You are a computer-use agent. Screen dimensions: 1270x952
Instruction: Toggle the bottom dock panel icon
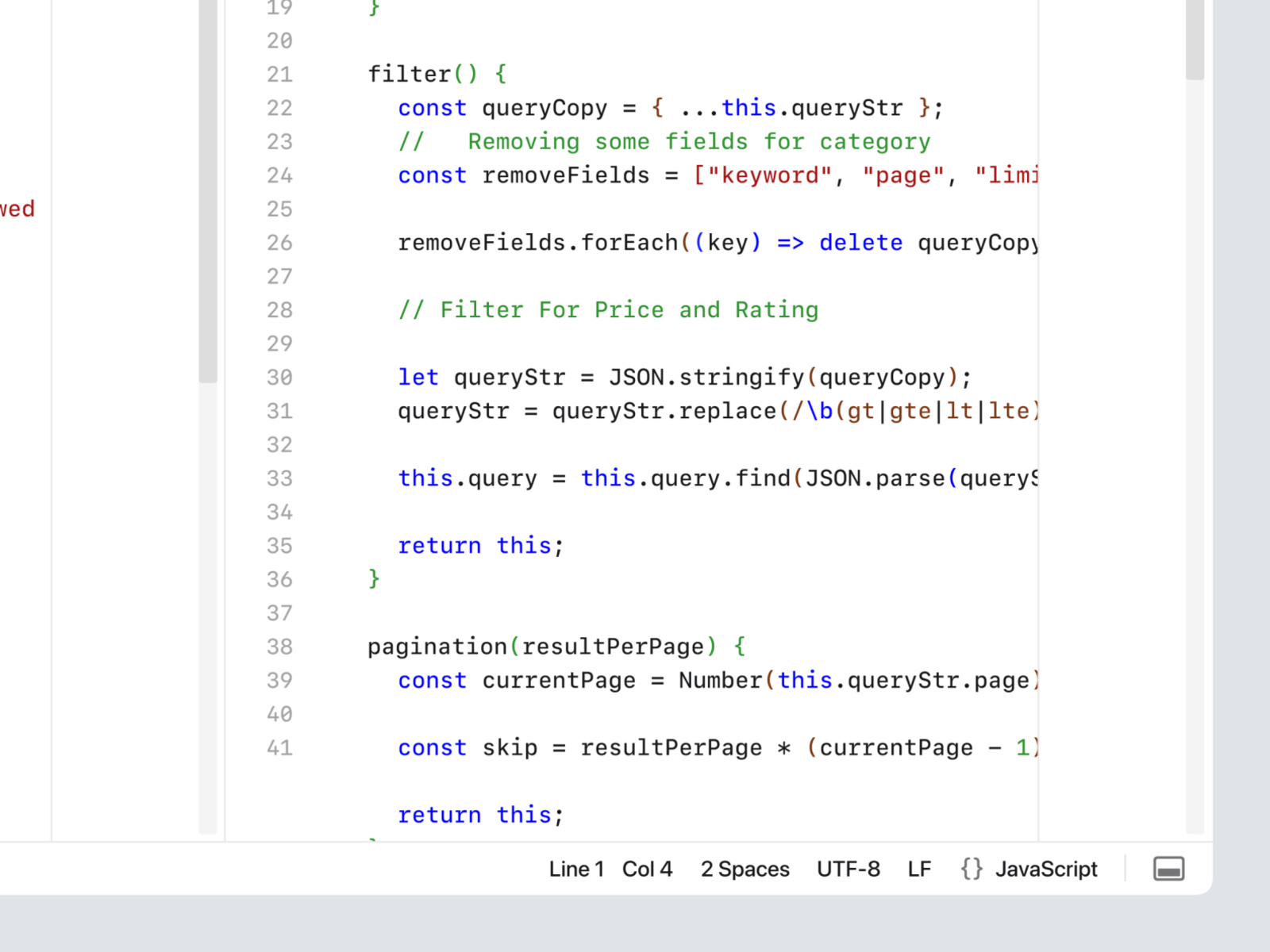point(1167,869)
